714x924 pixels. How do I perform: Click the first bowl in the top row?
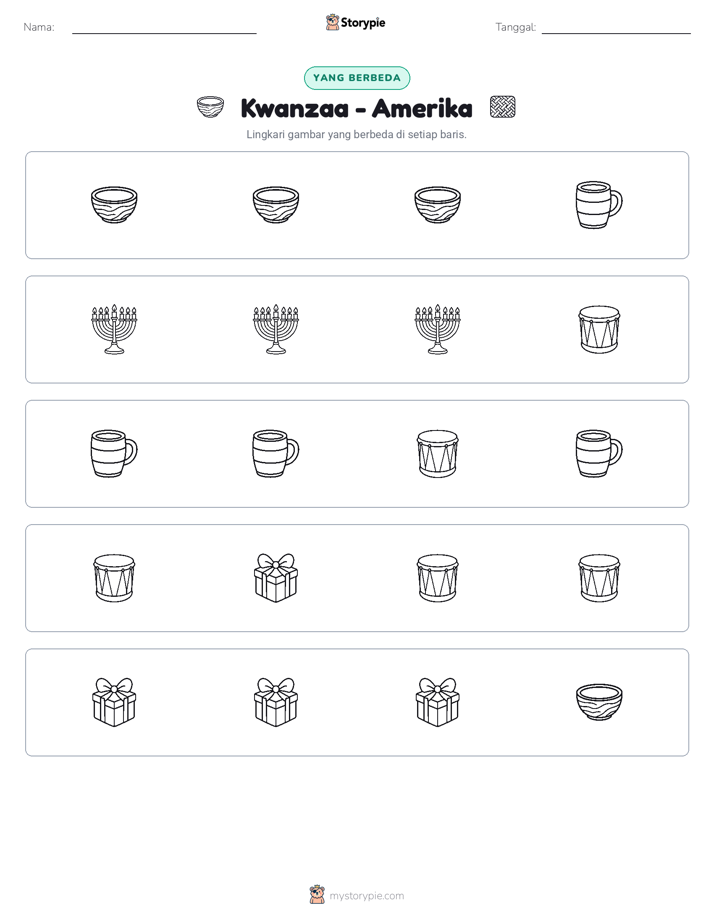[x=114, y=204]
